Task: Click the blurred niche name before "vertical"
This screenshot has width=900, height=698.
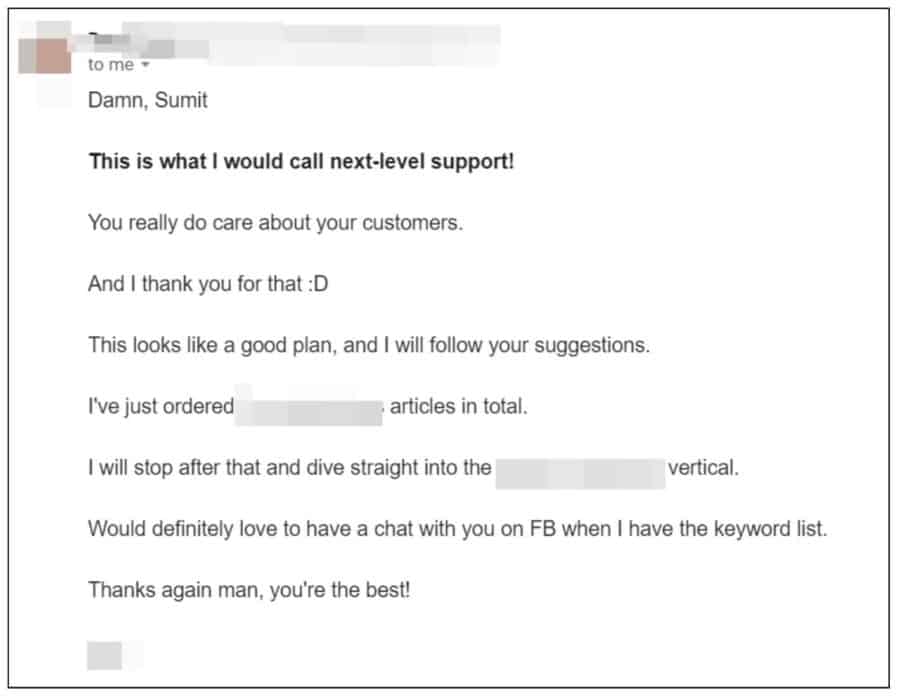Action: (x=579, y=469)
